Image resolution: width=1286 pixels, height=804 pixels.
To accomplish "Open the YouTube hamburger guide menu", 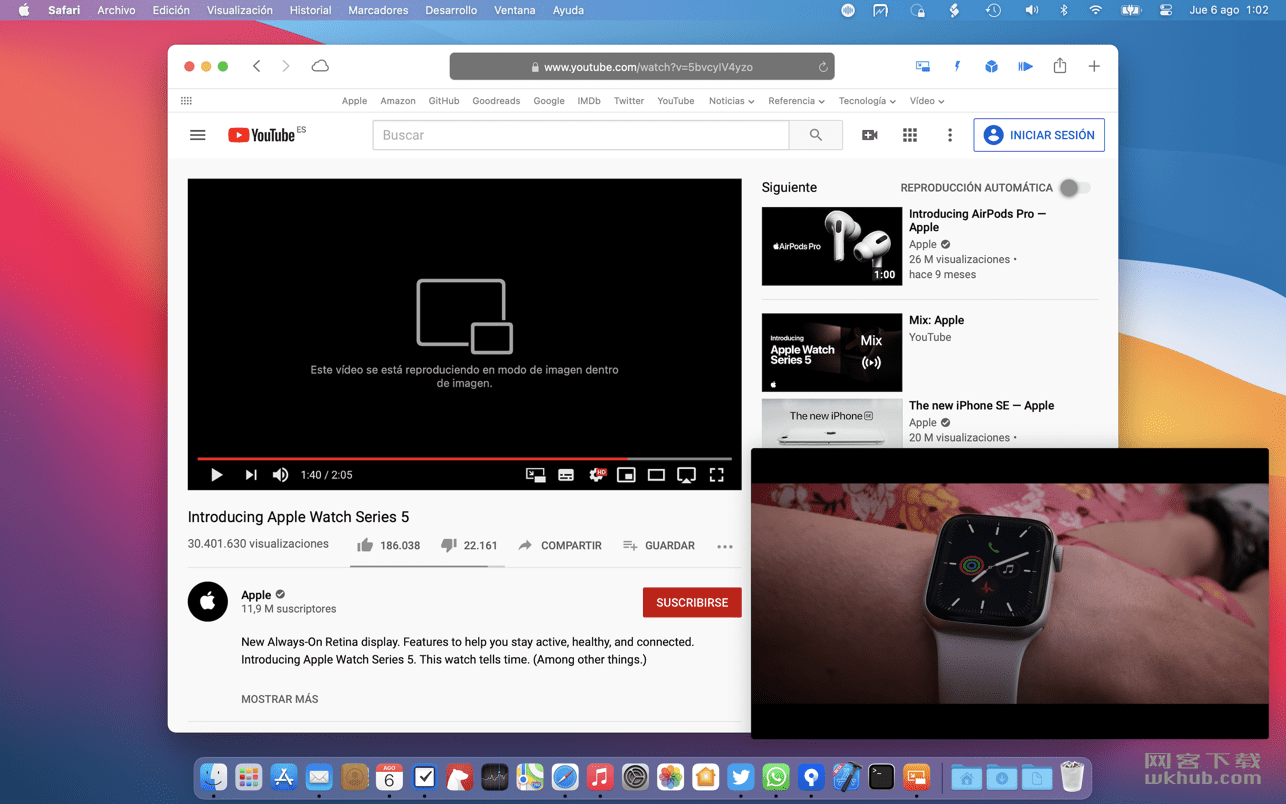I will (198, 135).
